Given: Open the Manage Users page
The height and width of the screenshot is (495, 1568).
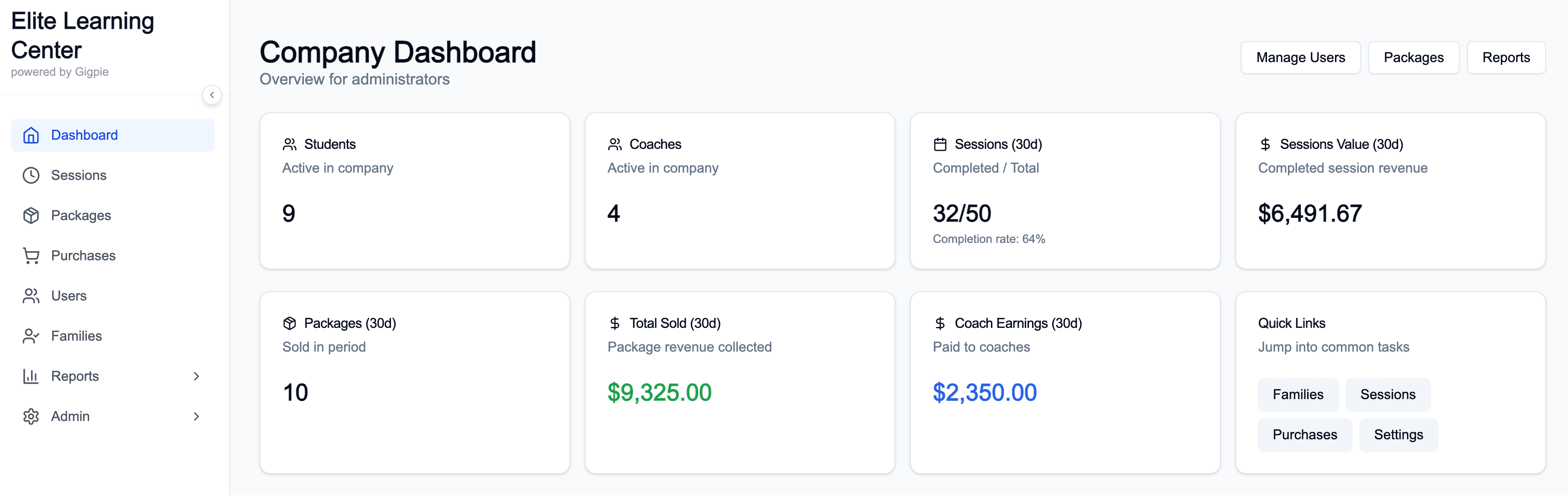Looking at the screenshot, I should [1301, 57].
